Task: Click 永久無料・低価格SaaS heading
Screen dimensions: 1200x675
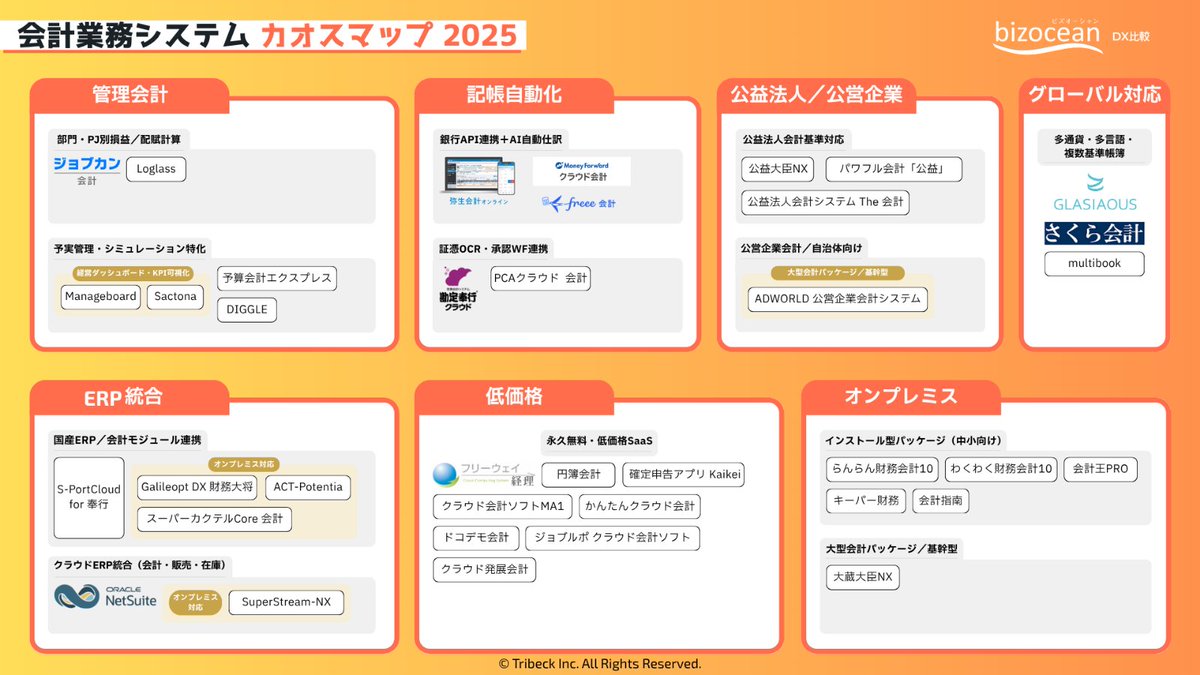Action: coord(599,440)
